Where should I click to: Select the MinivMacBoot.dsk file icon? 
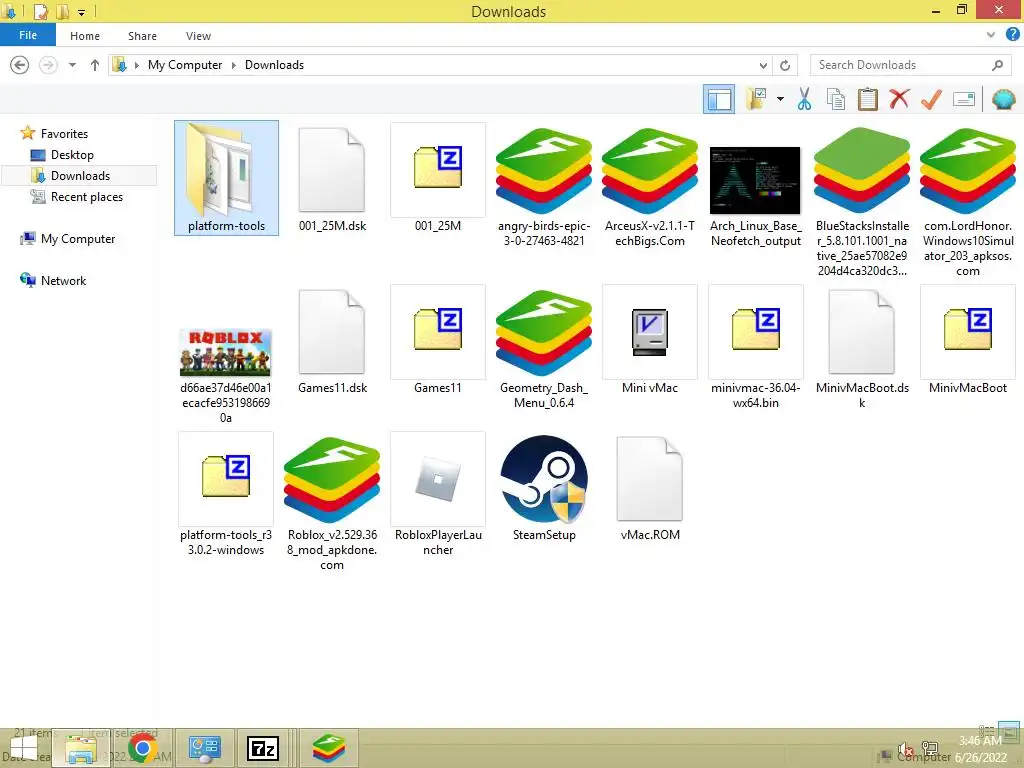point(861,332)
